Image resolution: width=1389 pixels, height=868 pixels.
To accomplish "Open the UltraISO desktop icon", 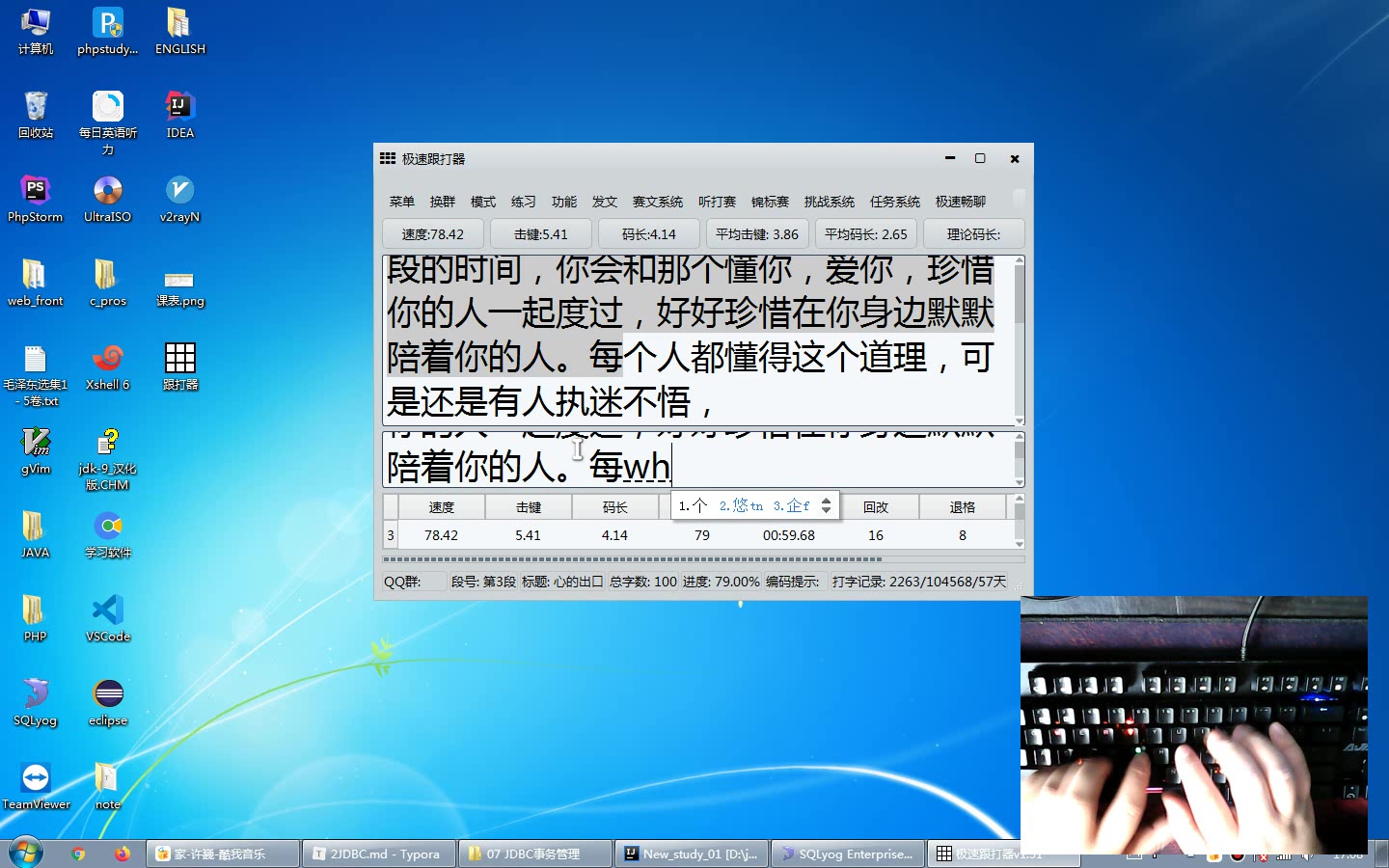I will point(108,199).
